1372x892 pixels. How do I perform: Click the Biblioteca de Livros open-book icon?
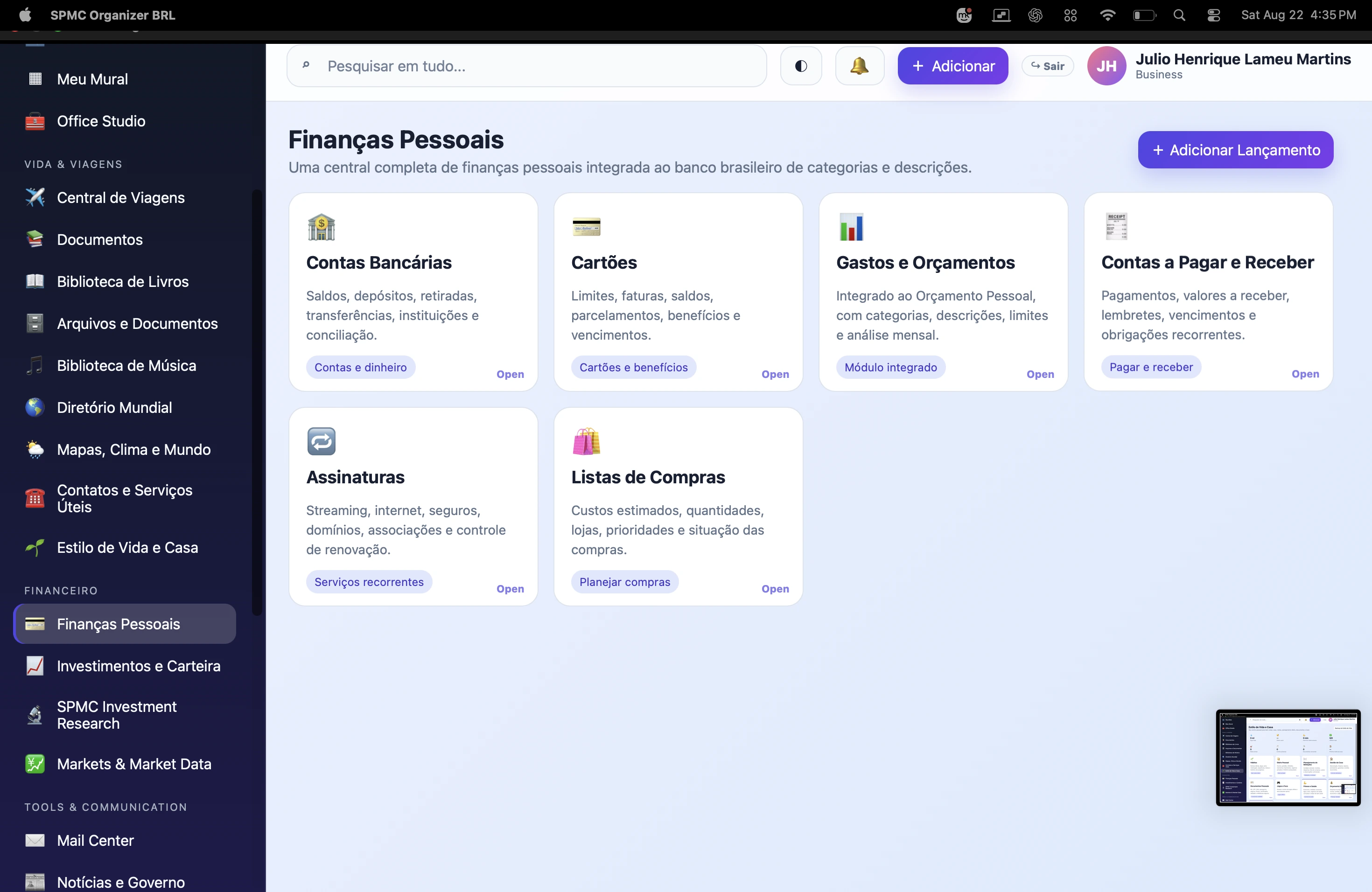click(35, 281)
